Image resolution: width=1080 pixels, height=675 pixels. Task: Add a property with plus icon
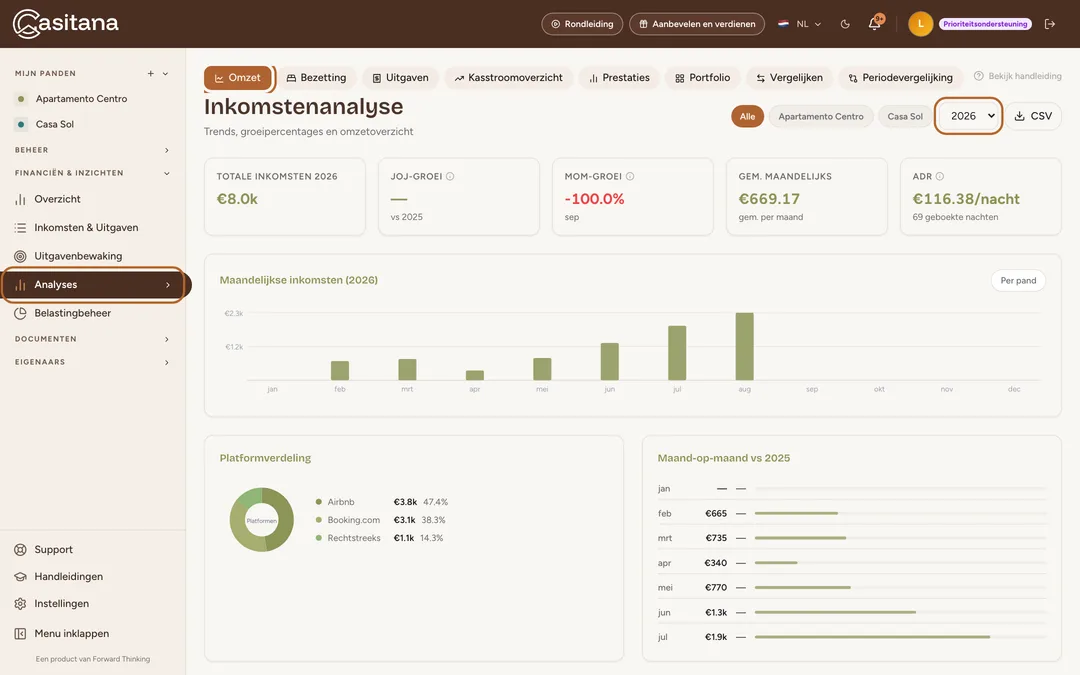pos(150,74)
